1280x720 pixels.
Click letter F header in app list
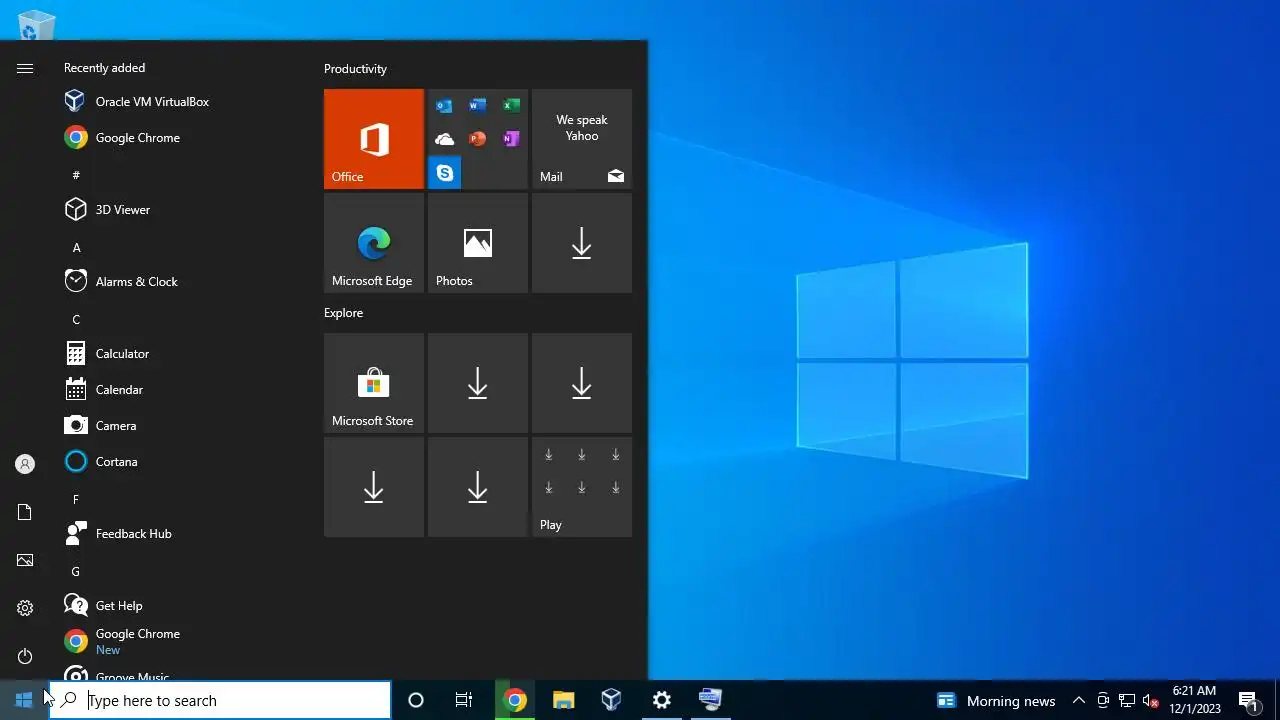click(76, 499)
